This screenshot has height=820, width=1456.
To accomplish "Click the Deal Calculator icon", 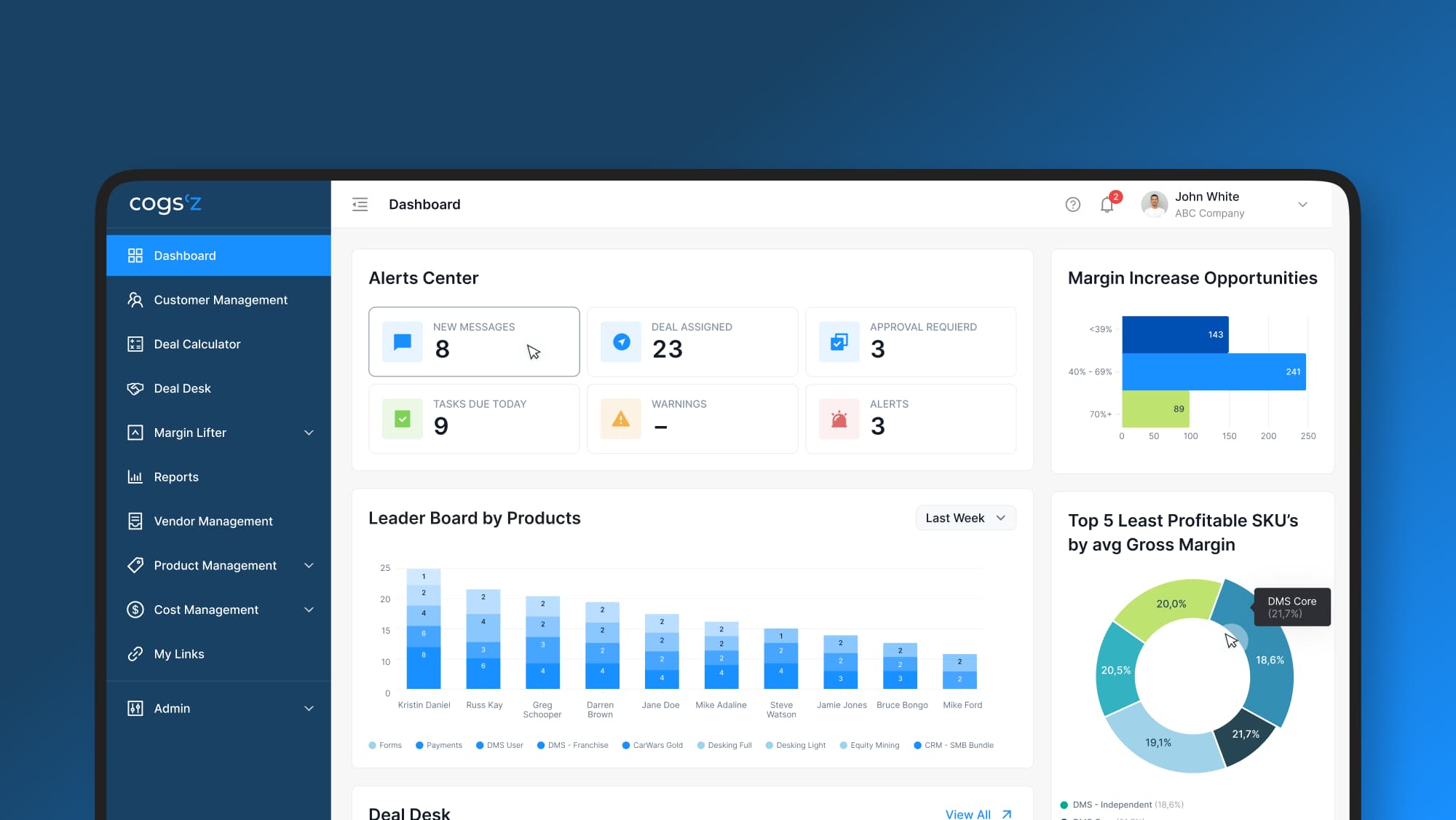I will 135,344.
